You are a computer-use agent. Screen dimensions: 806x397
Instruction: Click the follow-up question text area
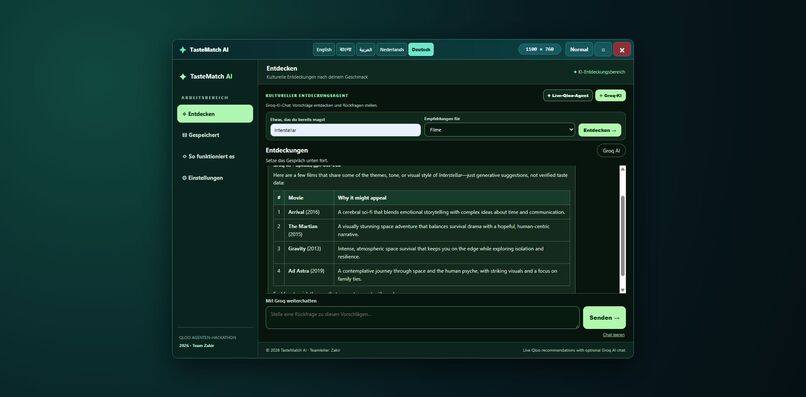coord(423,317)
